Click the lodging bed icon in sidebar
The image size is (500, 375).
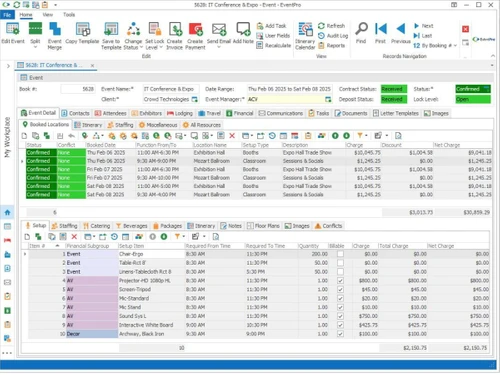(x=7, y=240)
